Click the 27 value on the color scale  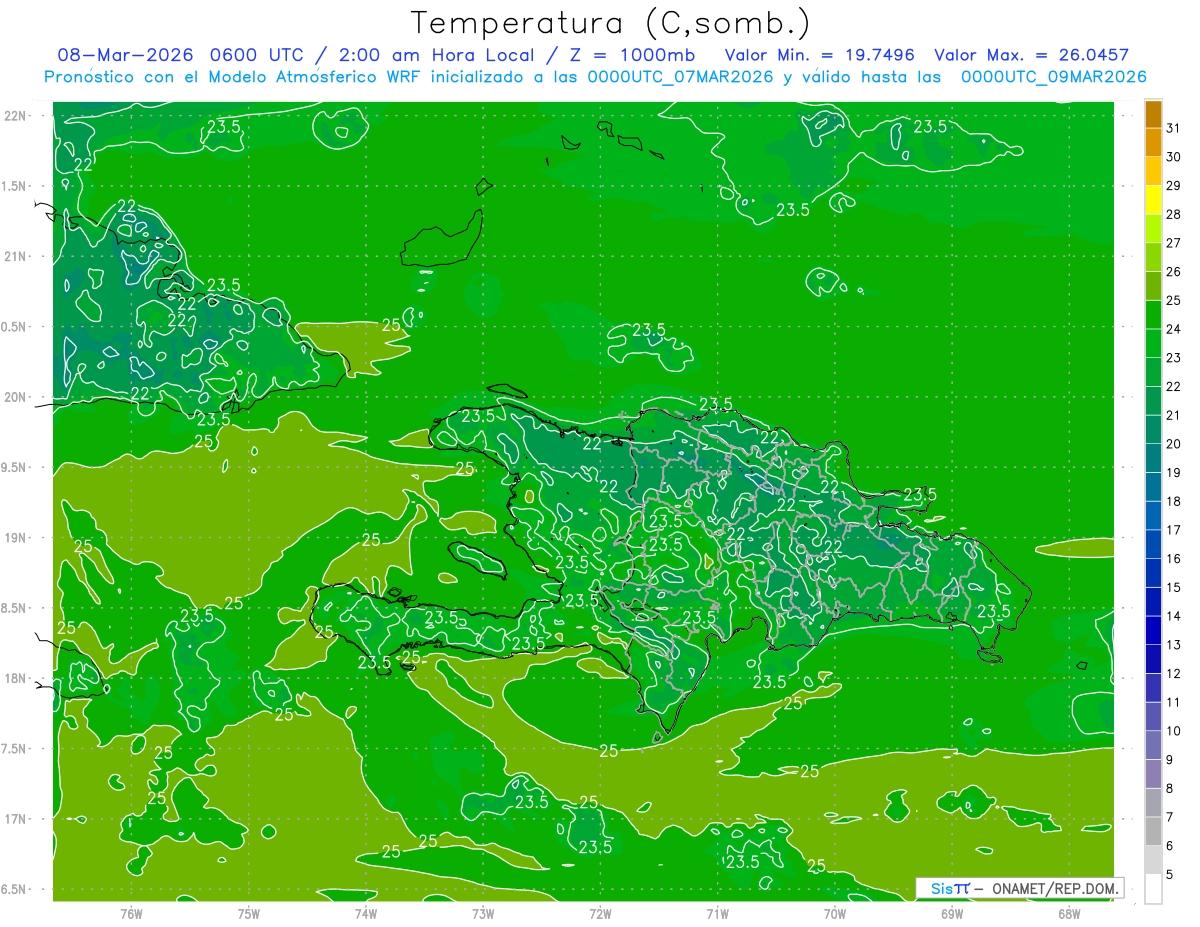(1174, 242)
